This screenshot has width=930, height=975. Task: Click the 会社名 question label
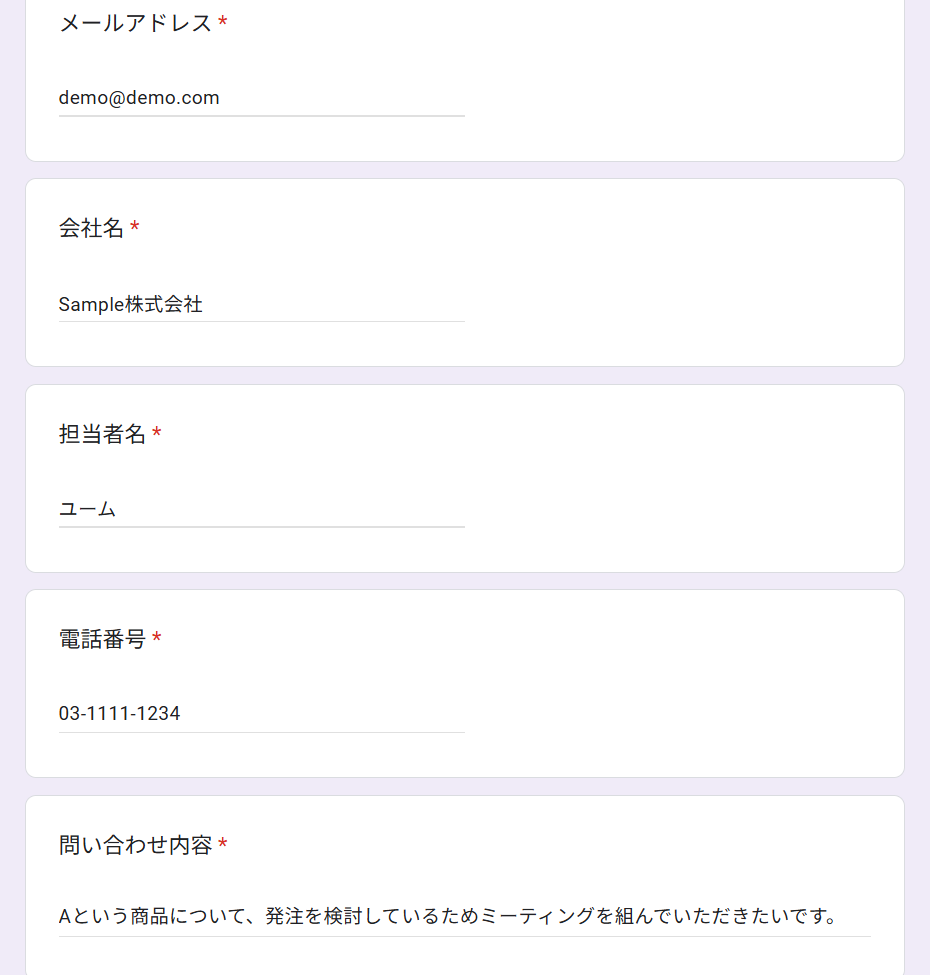(x=91, y=229)
